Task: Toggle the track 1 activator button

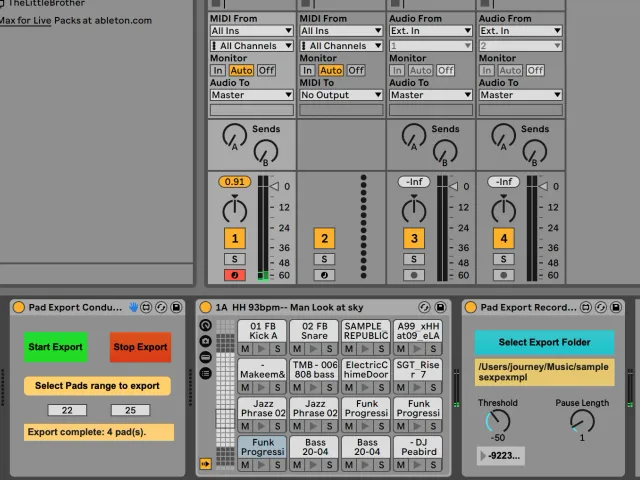Action: click(235, 238)
